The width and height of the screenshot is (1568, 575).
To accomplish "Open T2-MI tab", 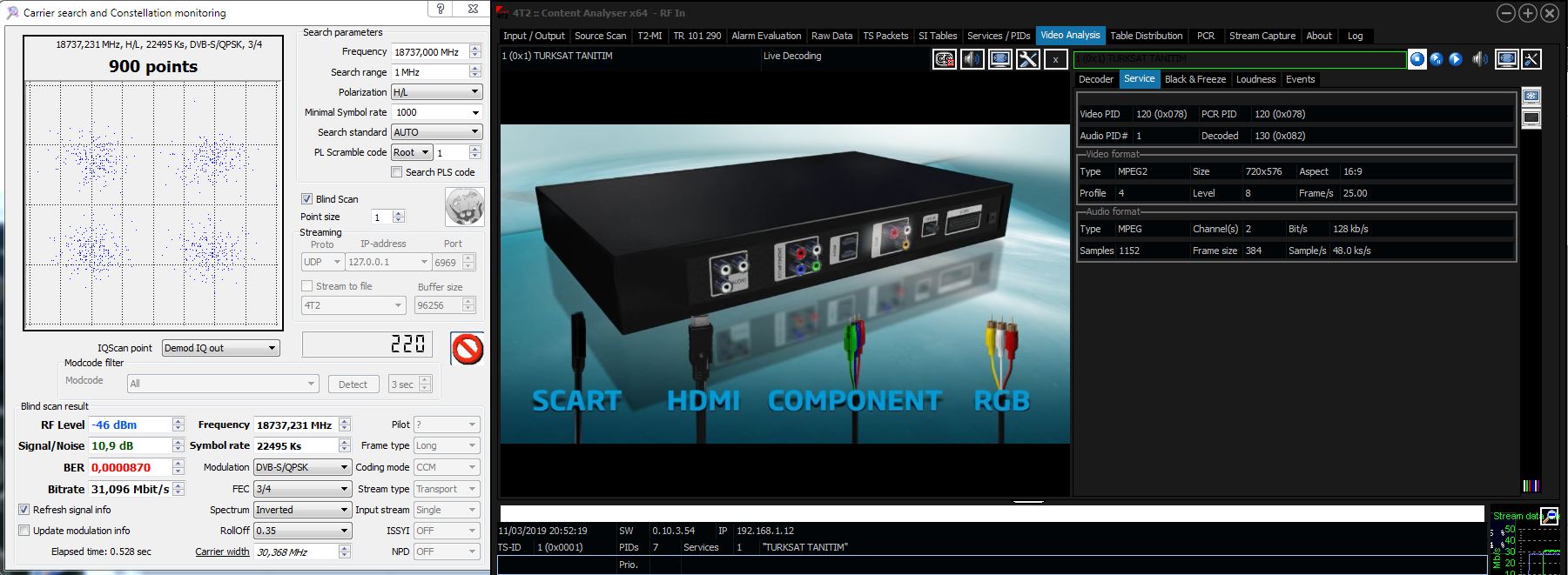I will [x=649, y=36].
